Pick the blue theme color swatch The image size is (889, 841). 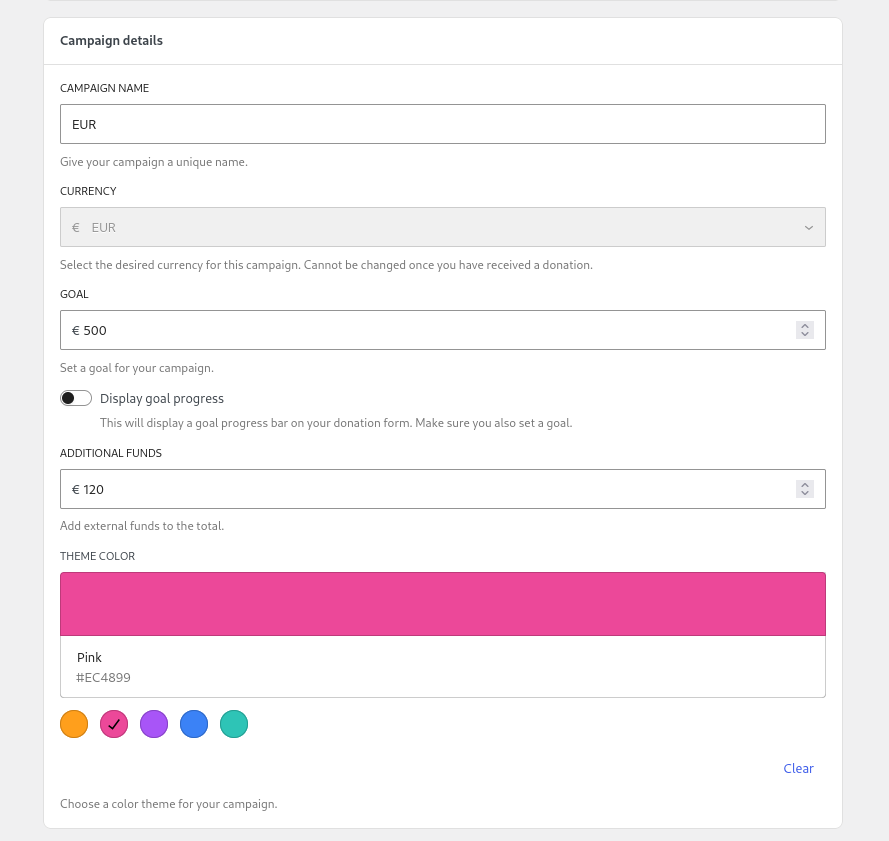tap(194, 724)
